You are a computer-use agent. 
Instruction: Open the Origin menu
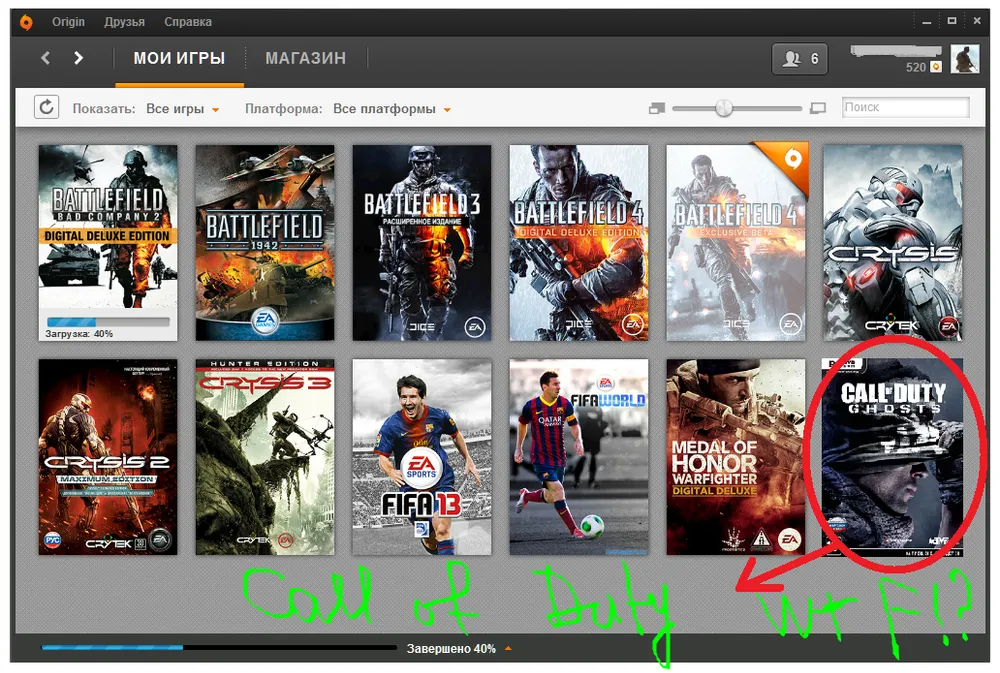[x=68, y=22]
